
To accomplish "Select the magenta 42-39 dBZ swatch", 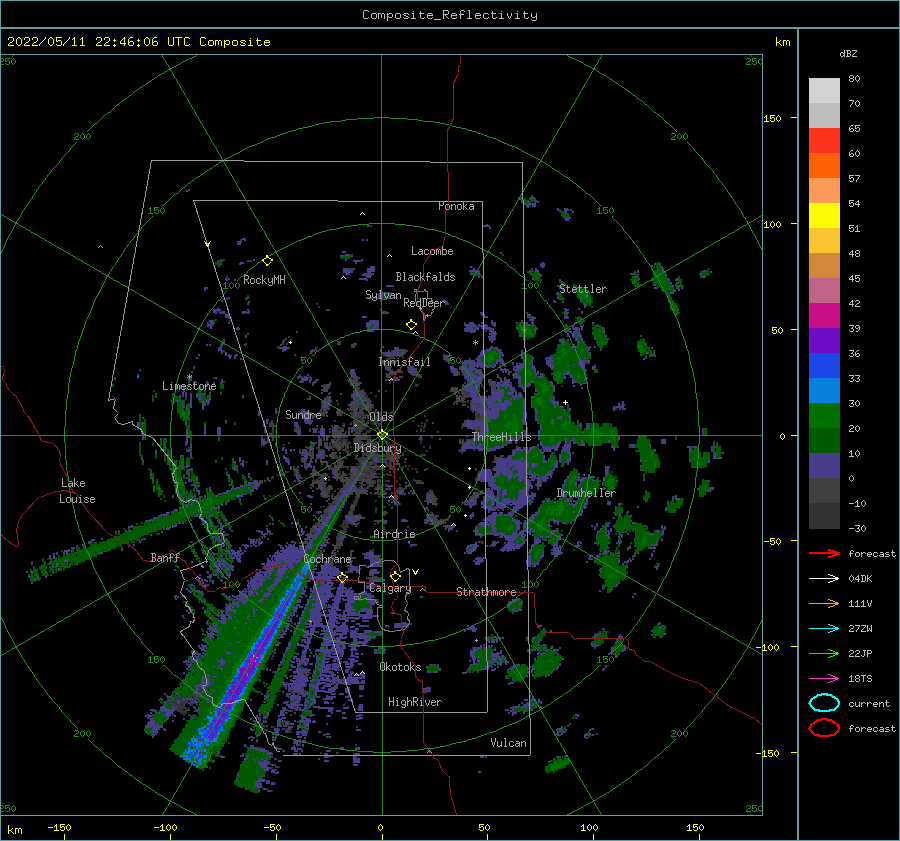I will pyautogui.click(x=824, y=316).
